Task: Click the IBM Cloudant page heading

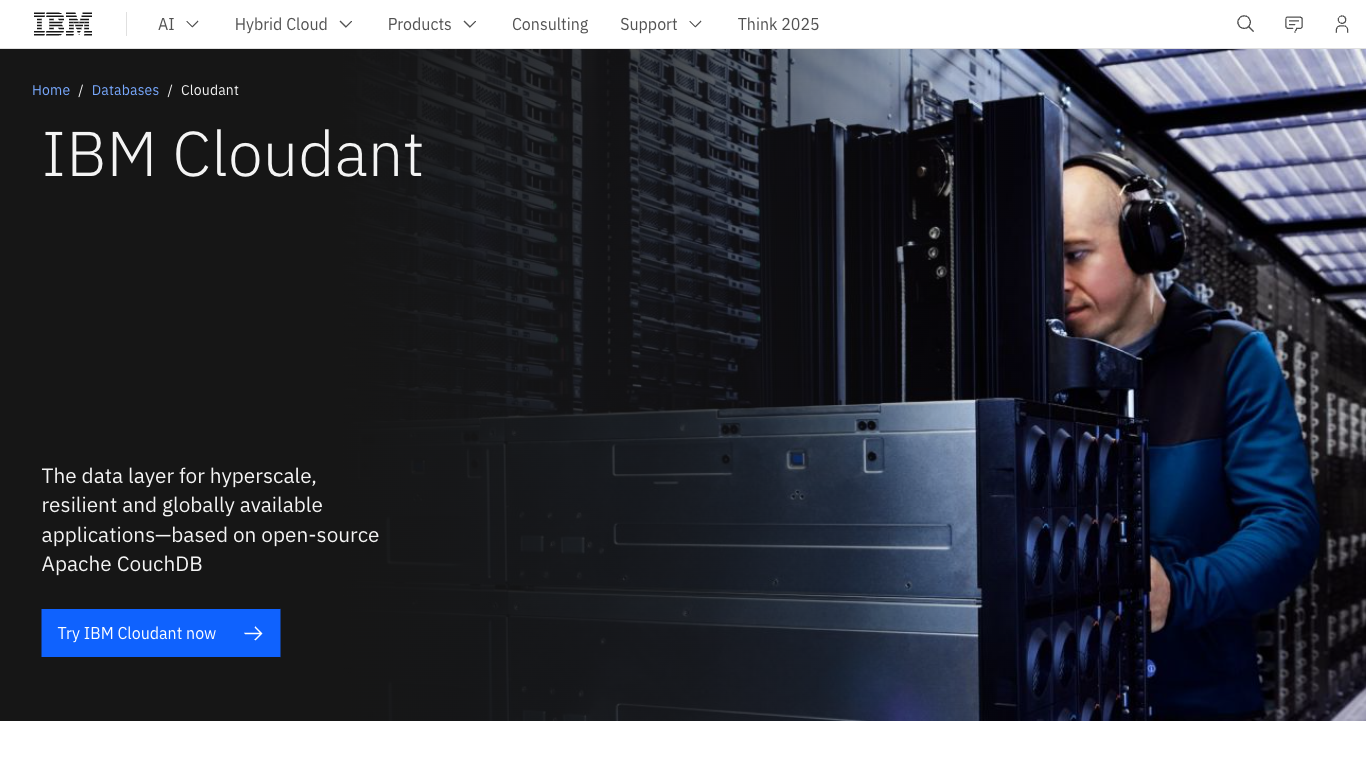Action: (x=233, y=155)
